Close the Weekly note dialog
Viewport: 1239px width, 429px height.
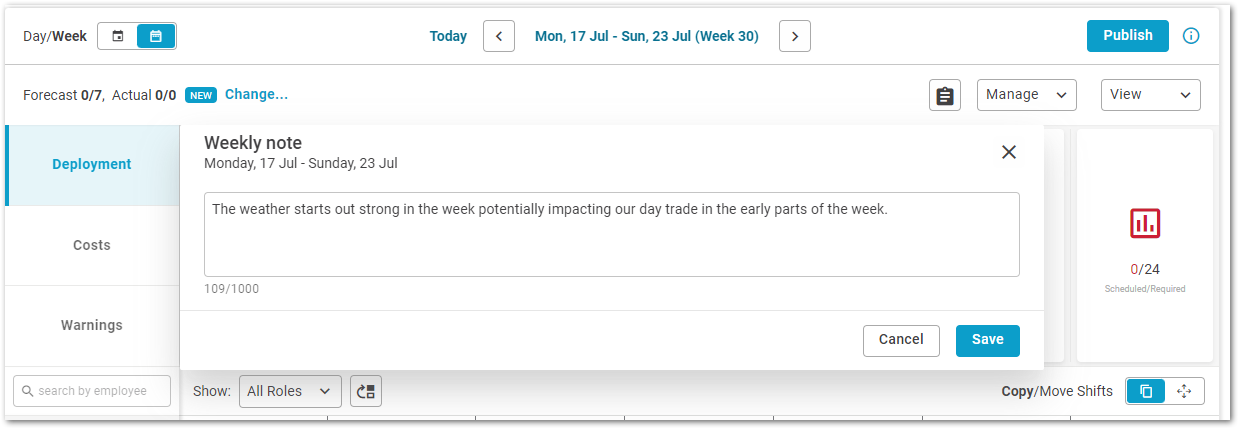click(1009, 152)
